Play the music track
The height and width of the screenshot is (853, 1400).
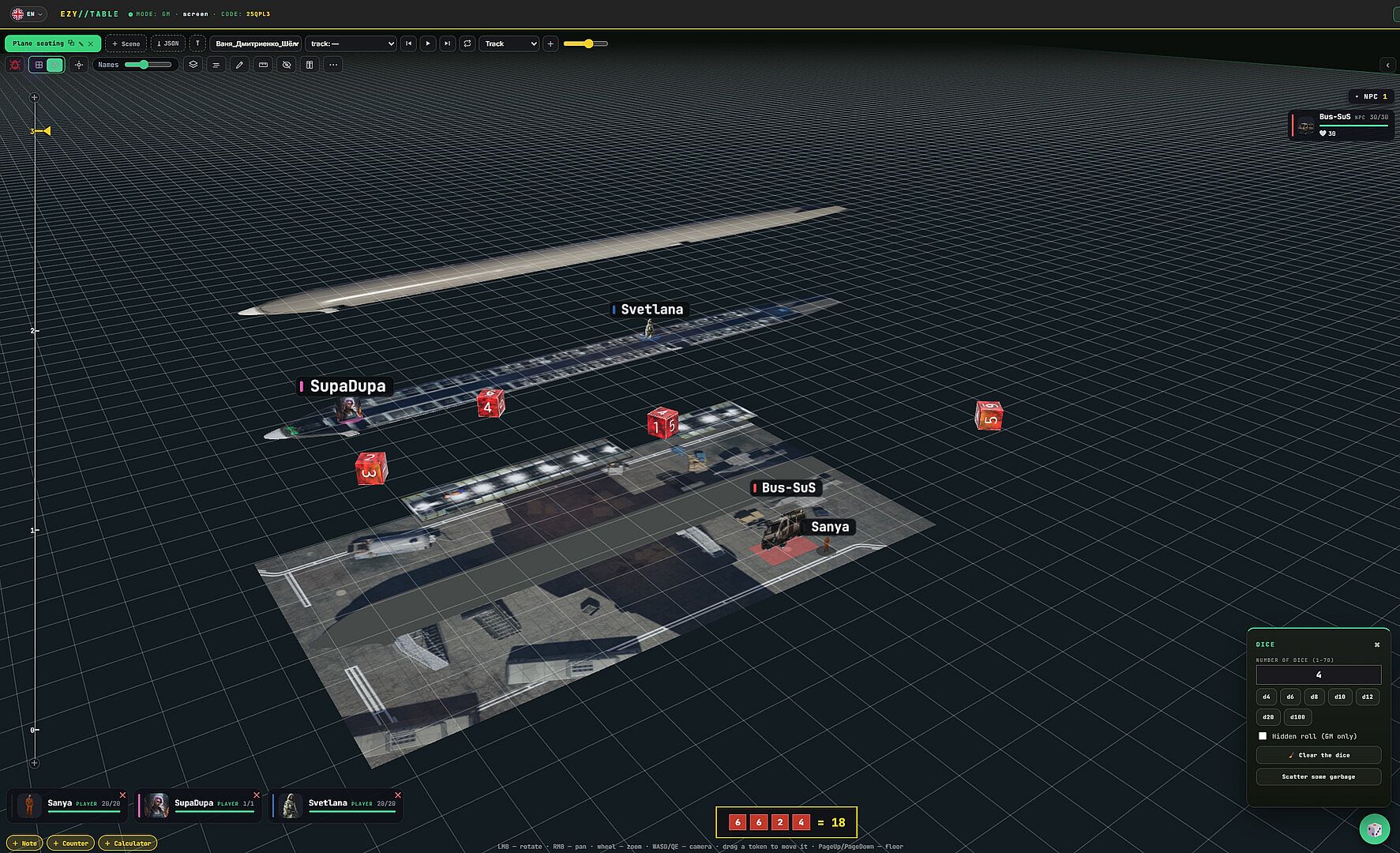point(428,43)
